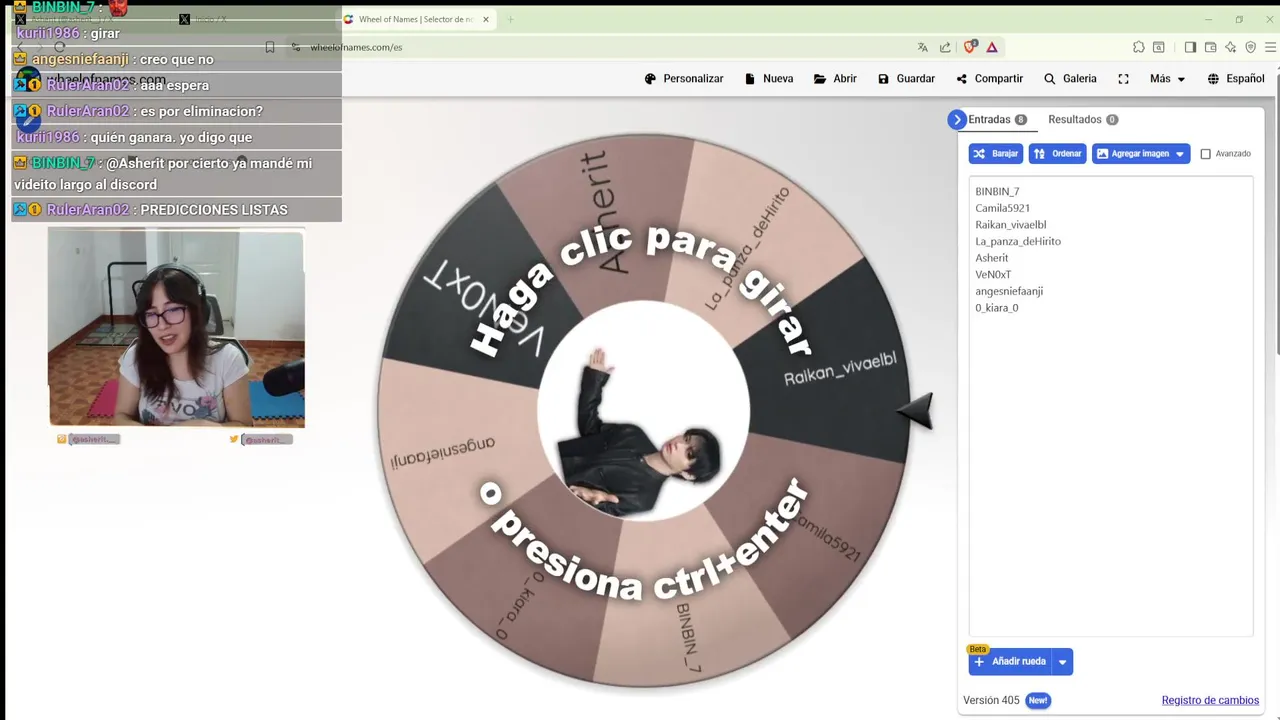This screenshot has height=720, width=1280.
Task: Click the Asherit entry in the list
Action: pos(991,258)
